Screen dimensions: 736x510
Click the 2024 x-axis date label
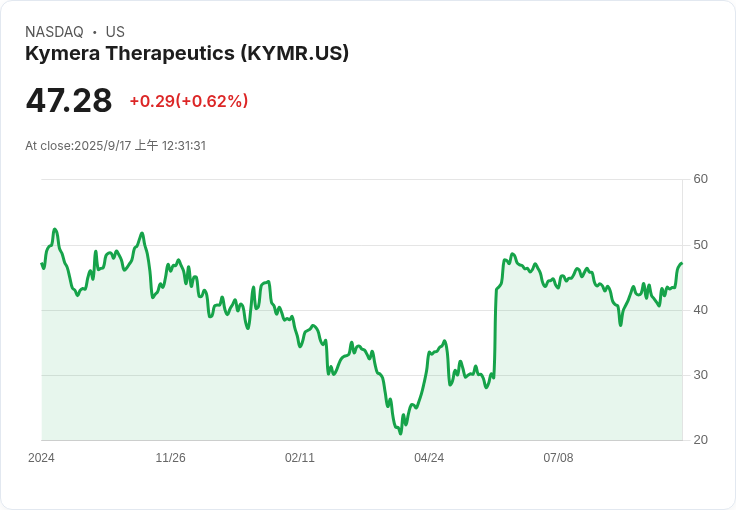tap(41, 458)
